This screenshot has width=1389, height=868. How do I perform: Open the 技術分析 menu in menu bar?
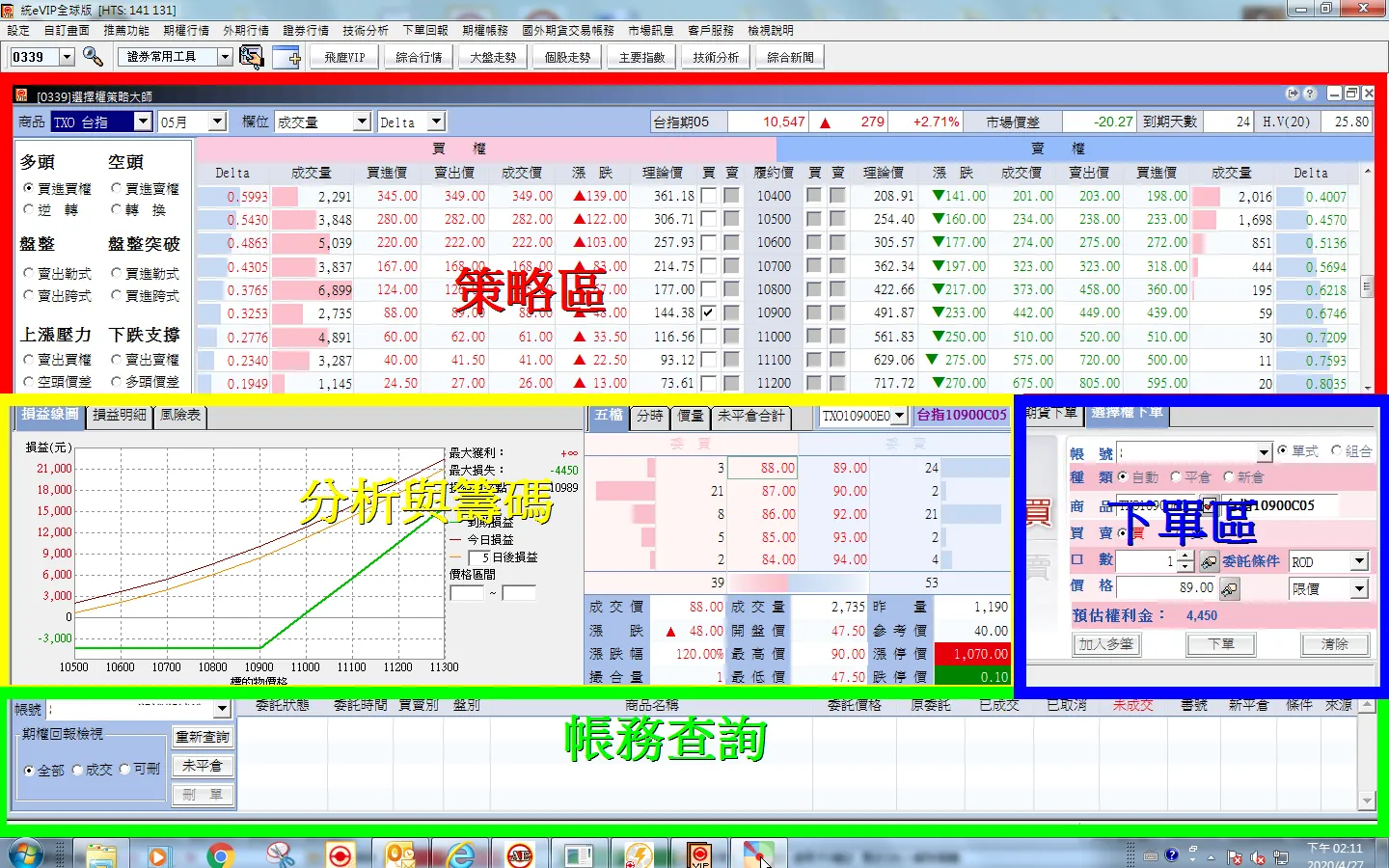[x=365, y=31]
